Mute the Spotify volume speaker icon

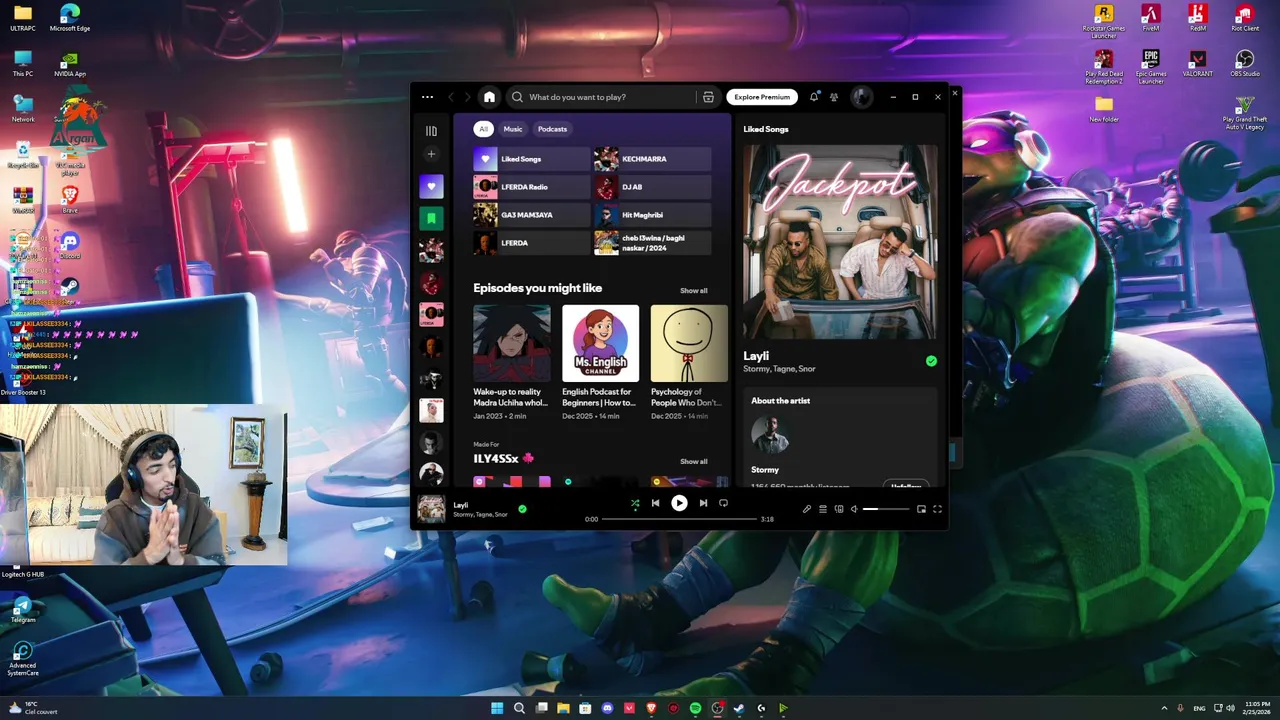(x=854, y=509)
